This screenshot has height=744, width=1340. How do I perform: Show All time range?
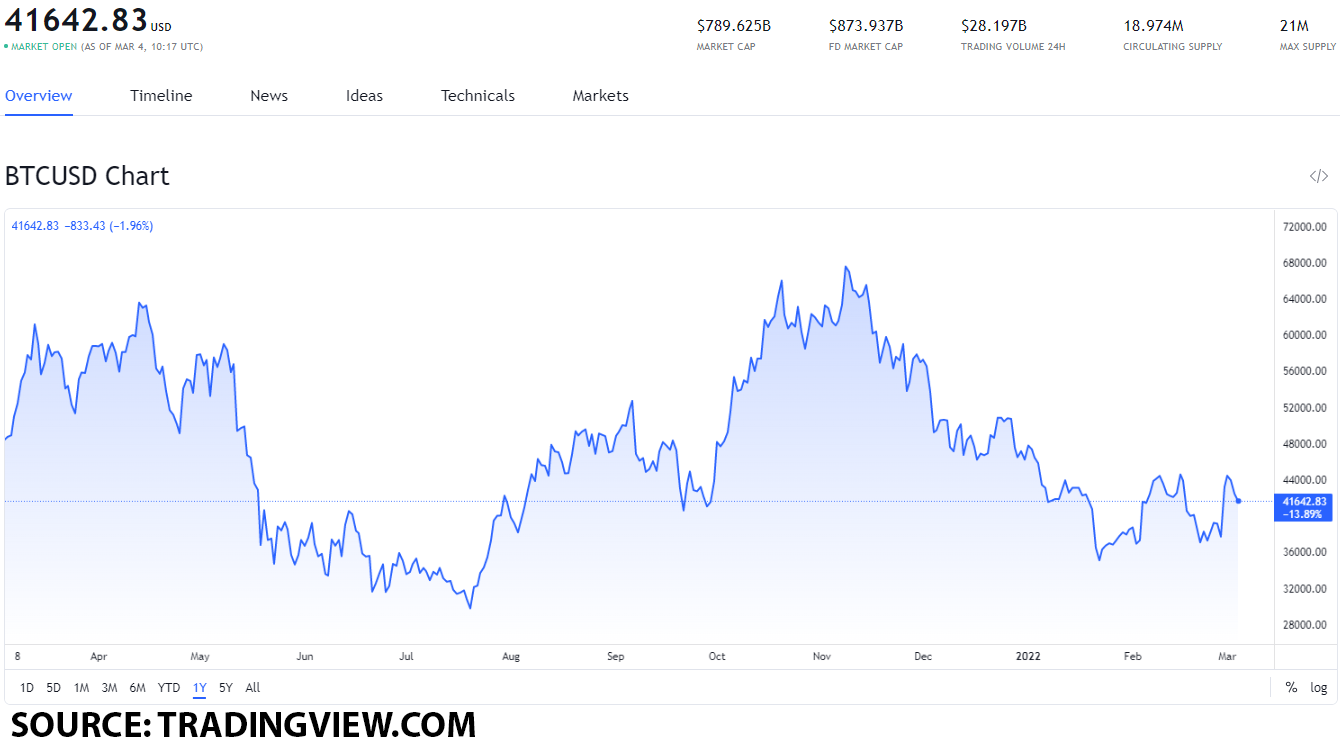(253, 688)
